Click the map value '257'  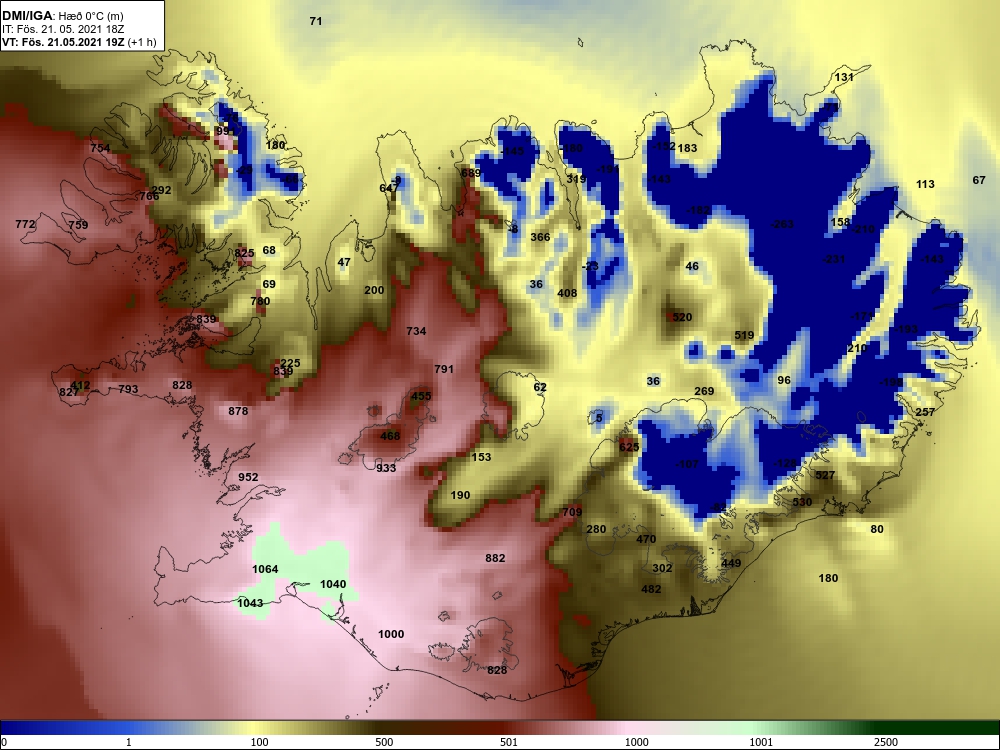925,412
